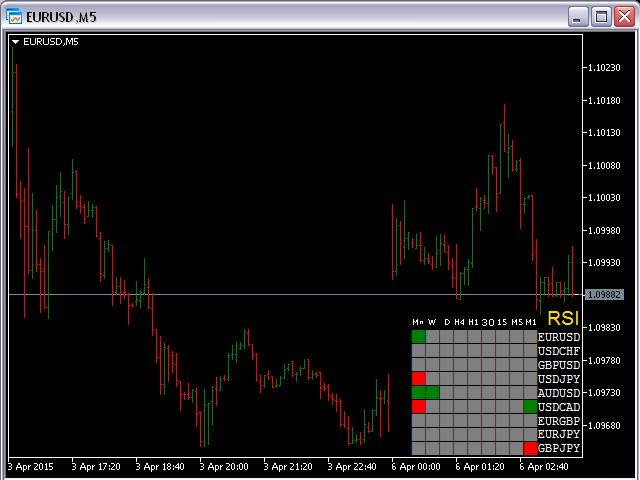This screenshot has width=640, height=480.
Task: Click the red USDJPY monthly RSI cell
Action: pyautogui.click(x=418, y=379)
